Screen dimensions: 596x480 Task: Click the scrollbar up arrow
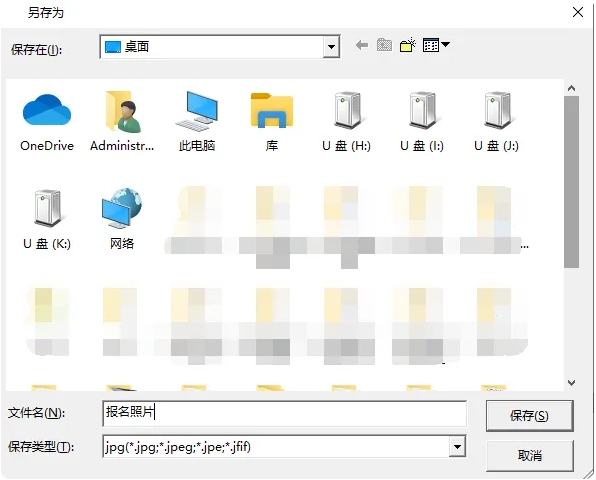[571, 88]
